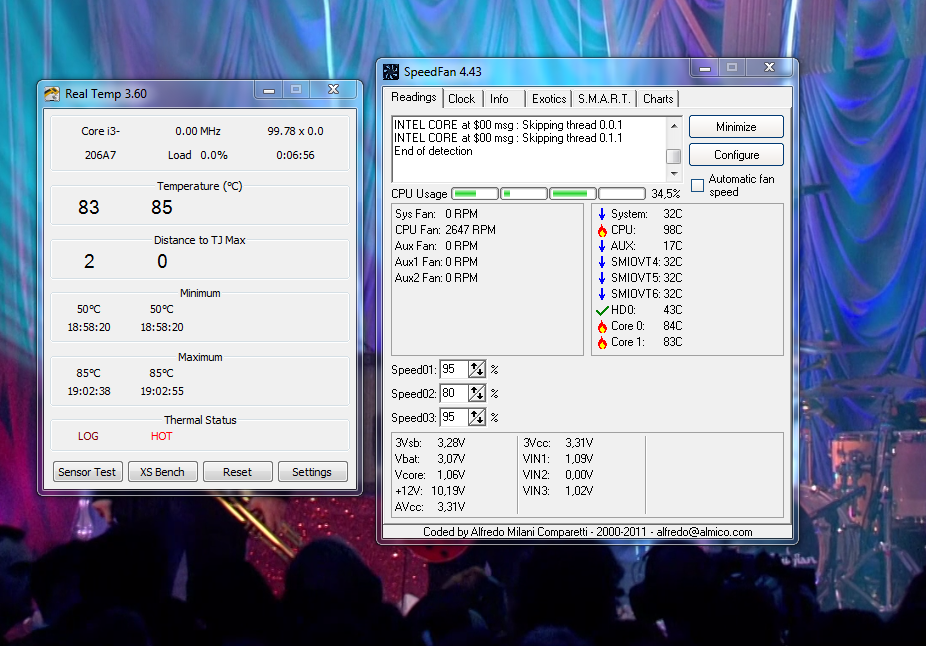The image size is (926, 646).
Task: Click the Speed03 spinner arrows
Action: [x=477, y=417]
